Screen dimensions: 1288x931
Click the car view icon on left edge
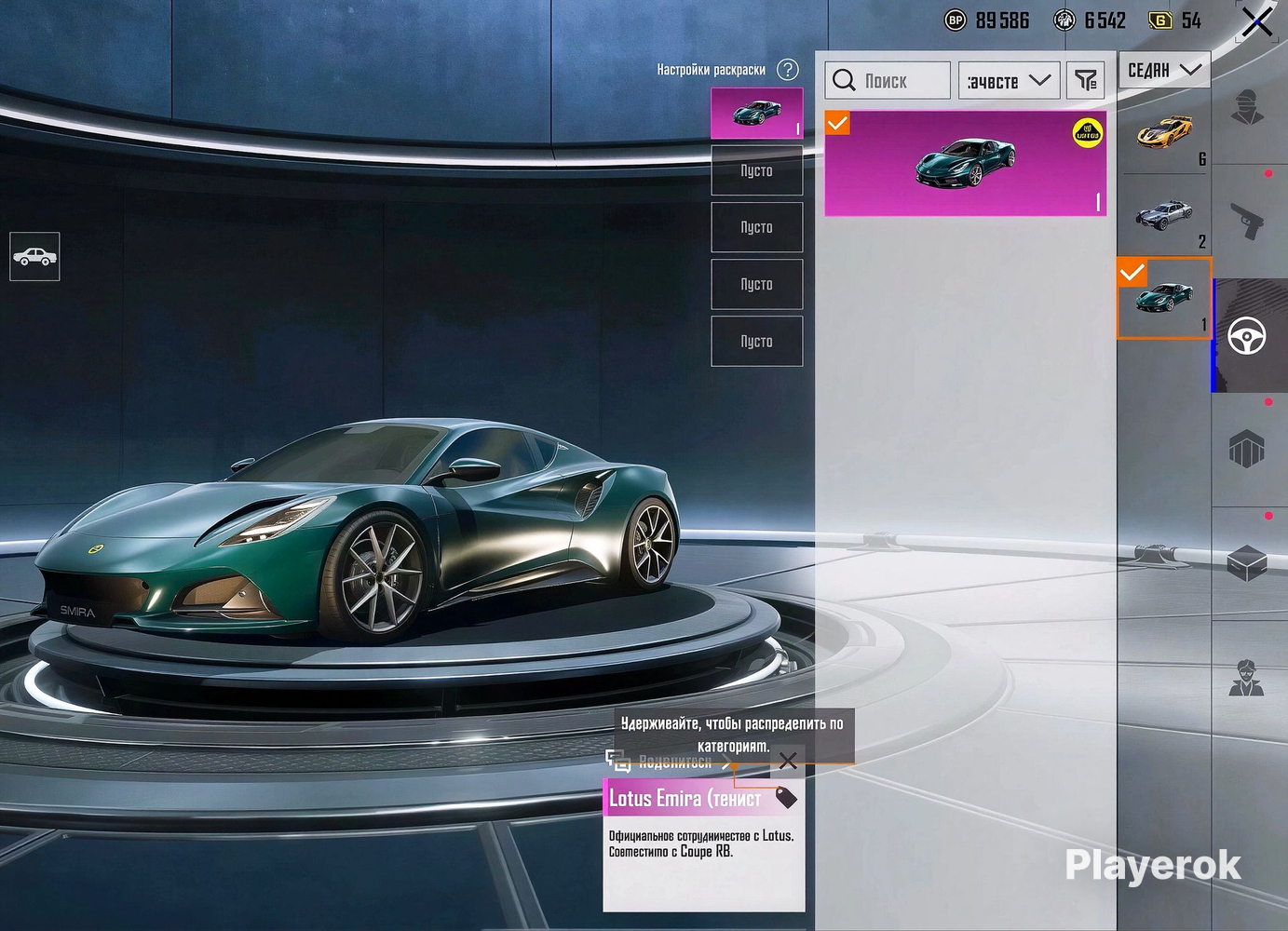(x=34, y=256)
